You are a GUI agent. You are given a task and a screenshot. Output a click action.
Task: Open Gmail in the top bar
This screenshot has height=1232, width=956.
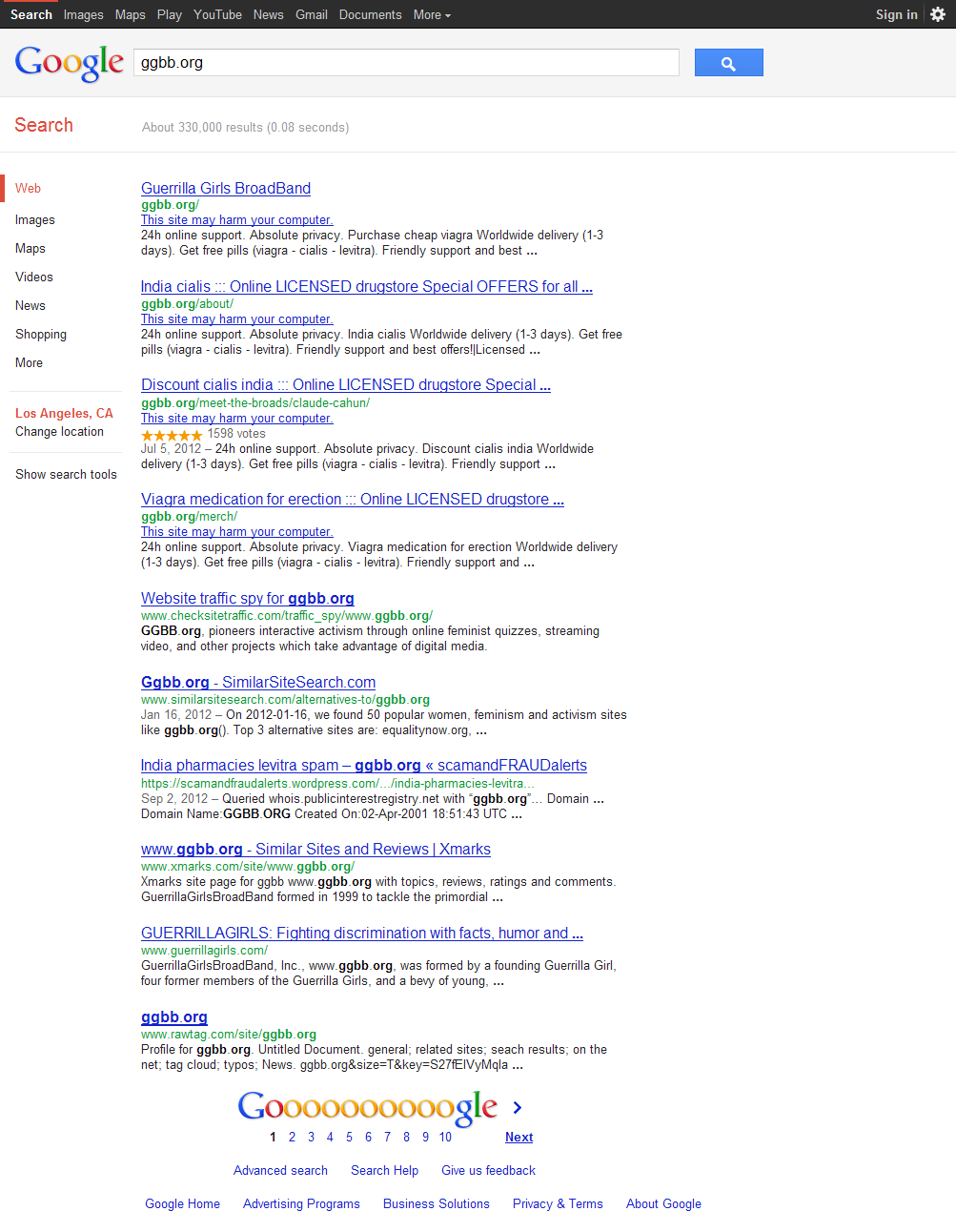coord(312,14)
